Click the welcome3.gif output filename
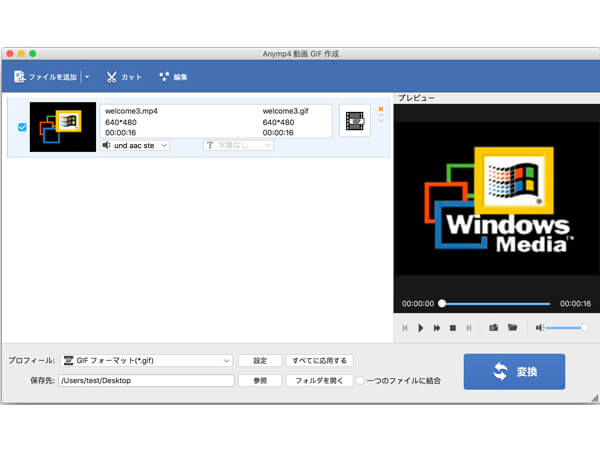Viewport: 600px width, 450px height. (285, 111)
